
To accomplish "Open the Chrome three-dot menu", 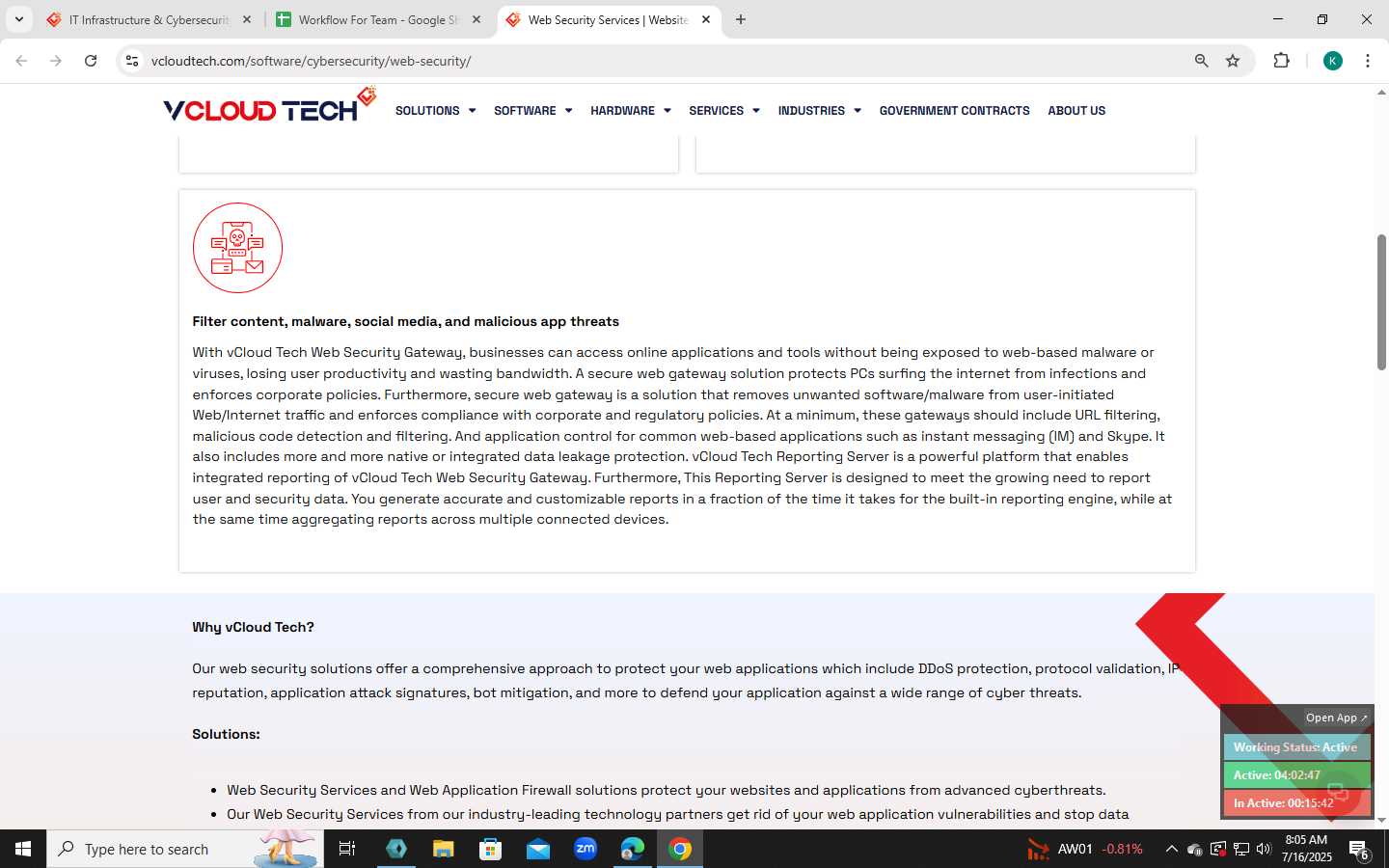I will click(1368, 61).
